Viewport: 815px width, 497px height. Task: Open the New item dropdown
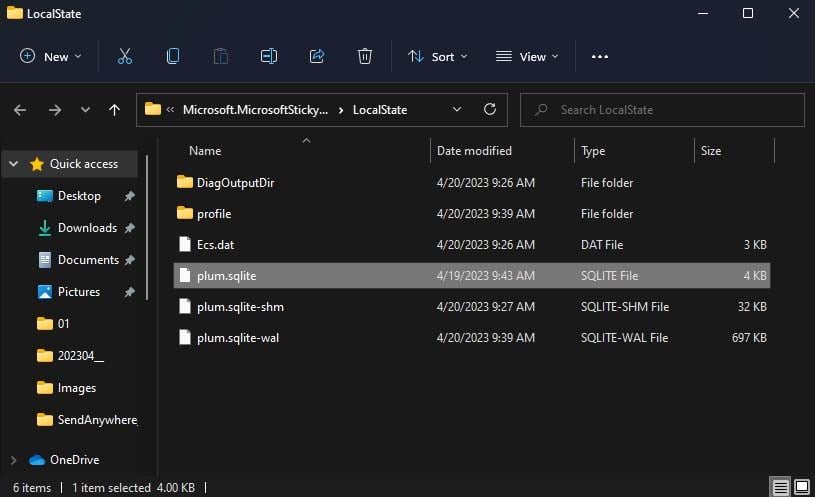coord(50,57)
